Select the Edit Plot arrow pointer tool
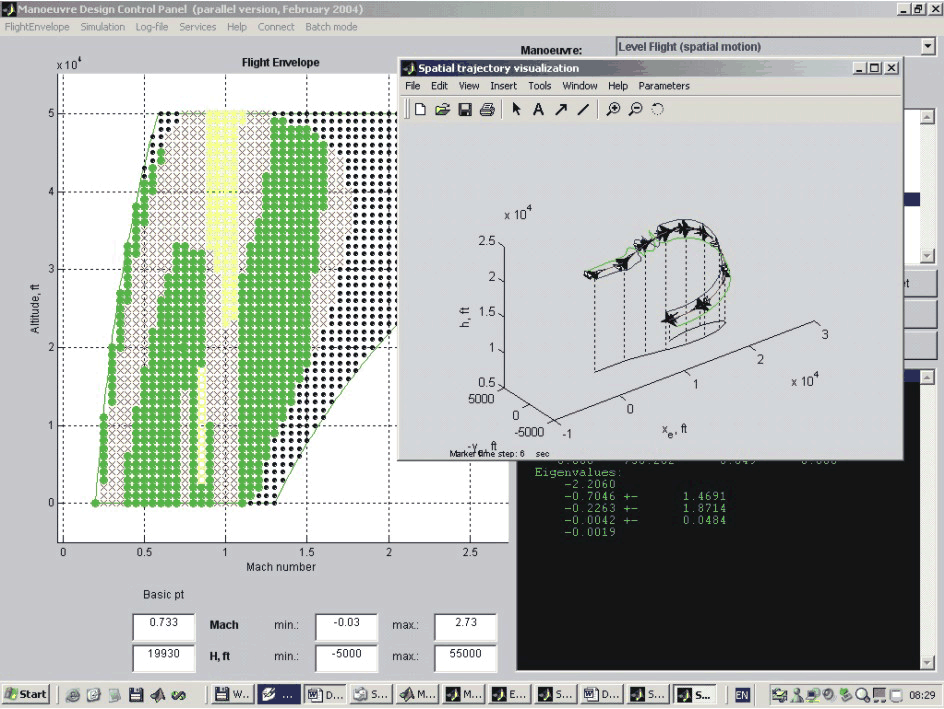This screenshot has height=709, width=944. [516, 110]
